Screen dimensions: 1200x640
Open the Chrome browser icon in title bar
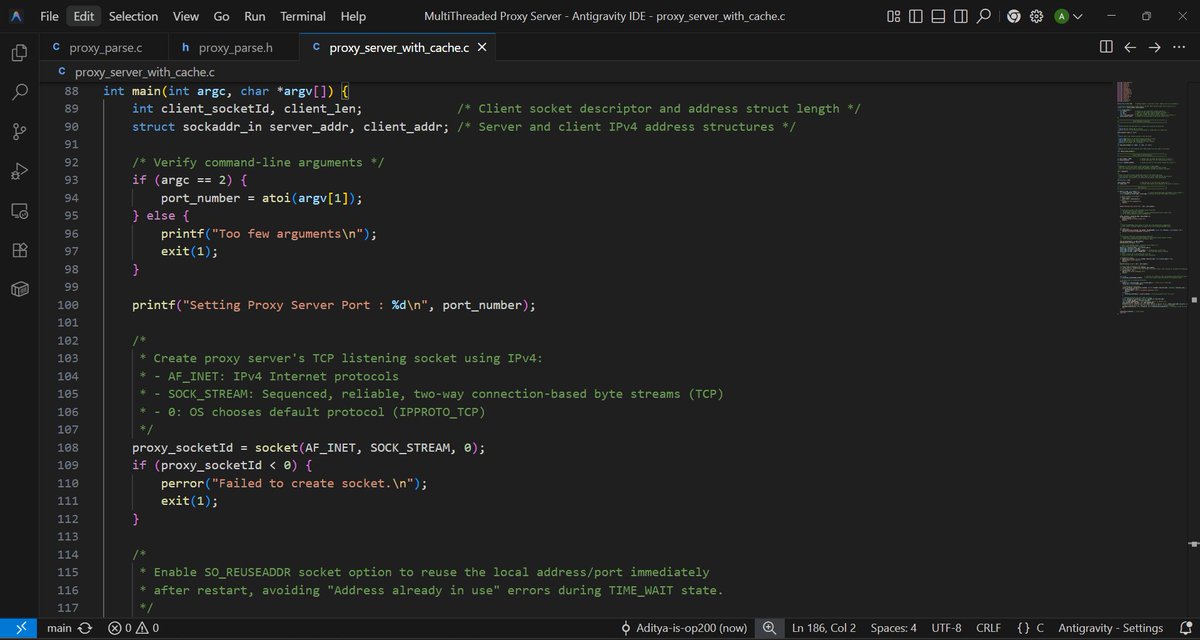(1014, 16)
